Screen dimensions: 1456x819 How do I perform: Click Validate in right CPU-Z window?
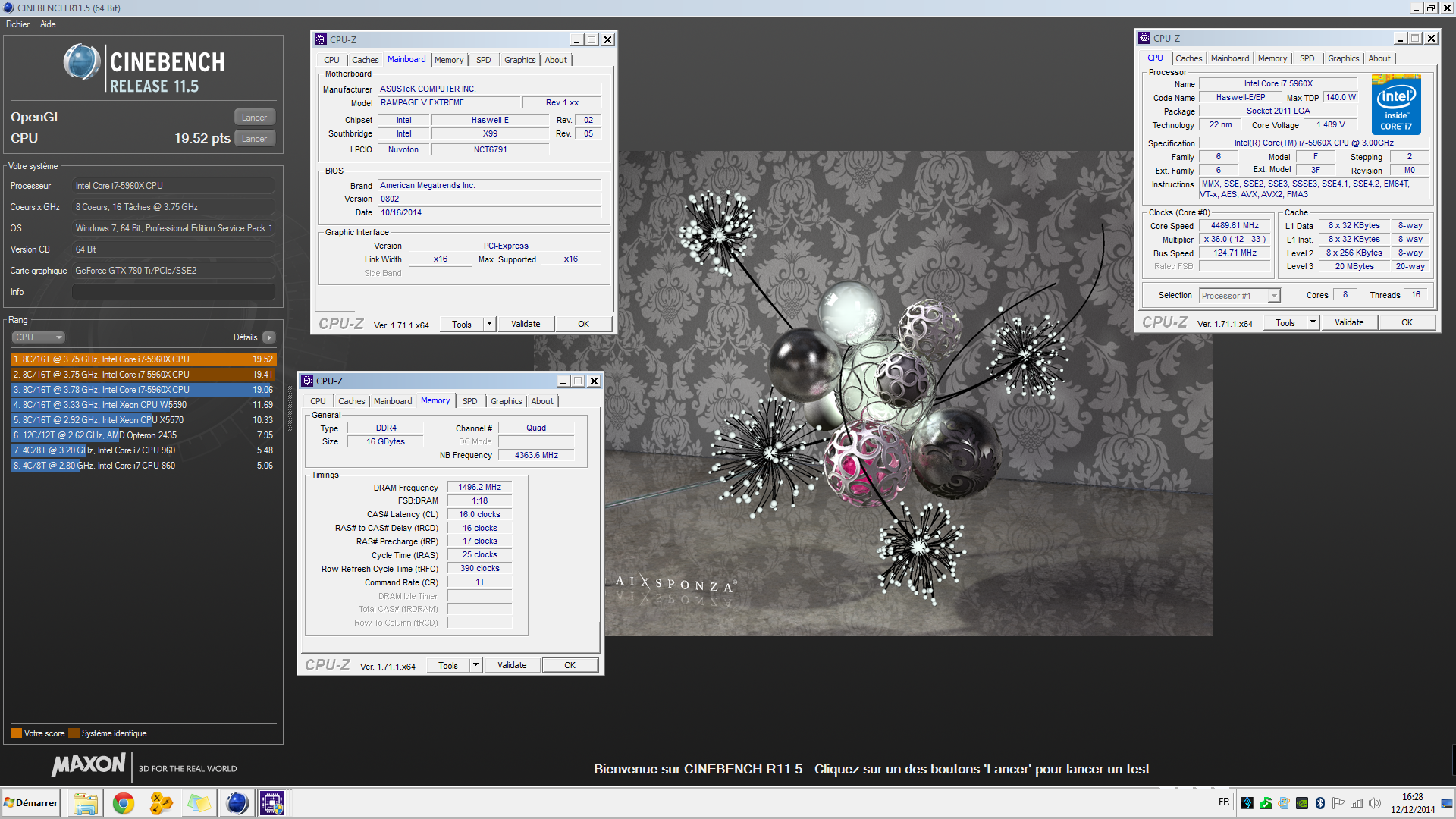[x=1349, y=323]
